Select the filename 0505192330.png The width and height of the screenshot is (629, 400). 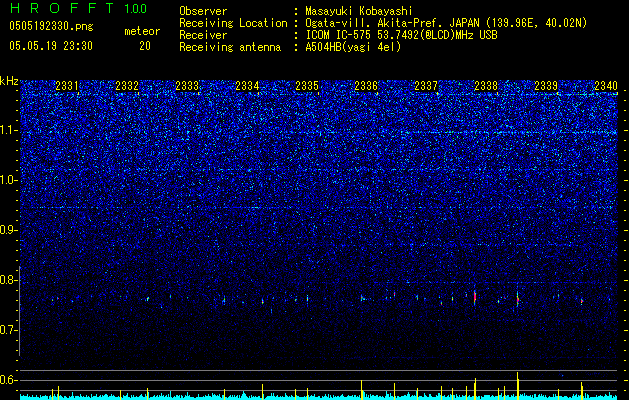(x=51, y=27)
